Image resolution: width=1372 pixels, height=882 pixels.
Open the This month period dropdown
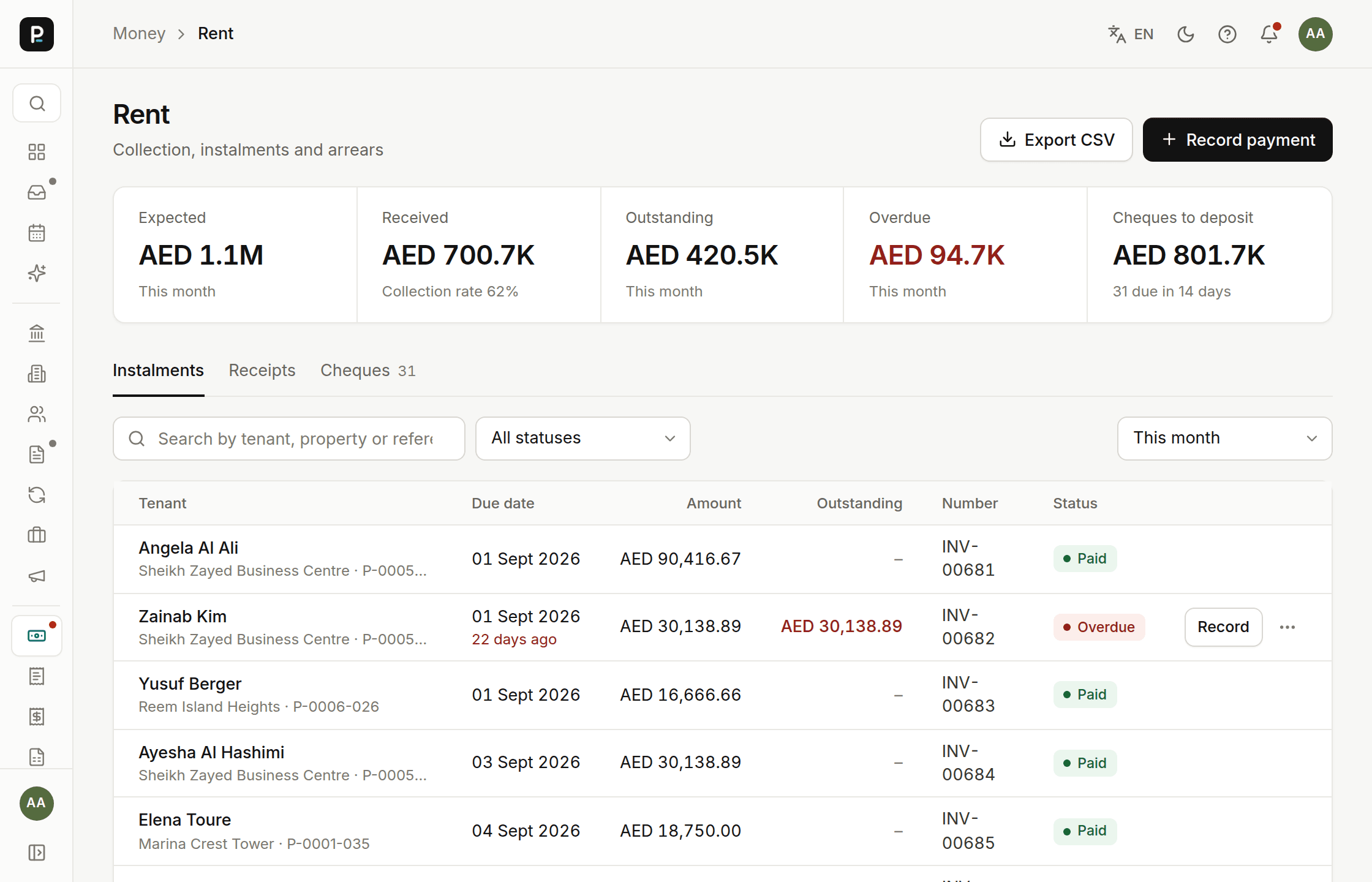1225,439
